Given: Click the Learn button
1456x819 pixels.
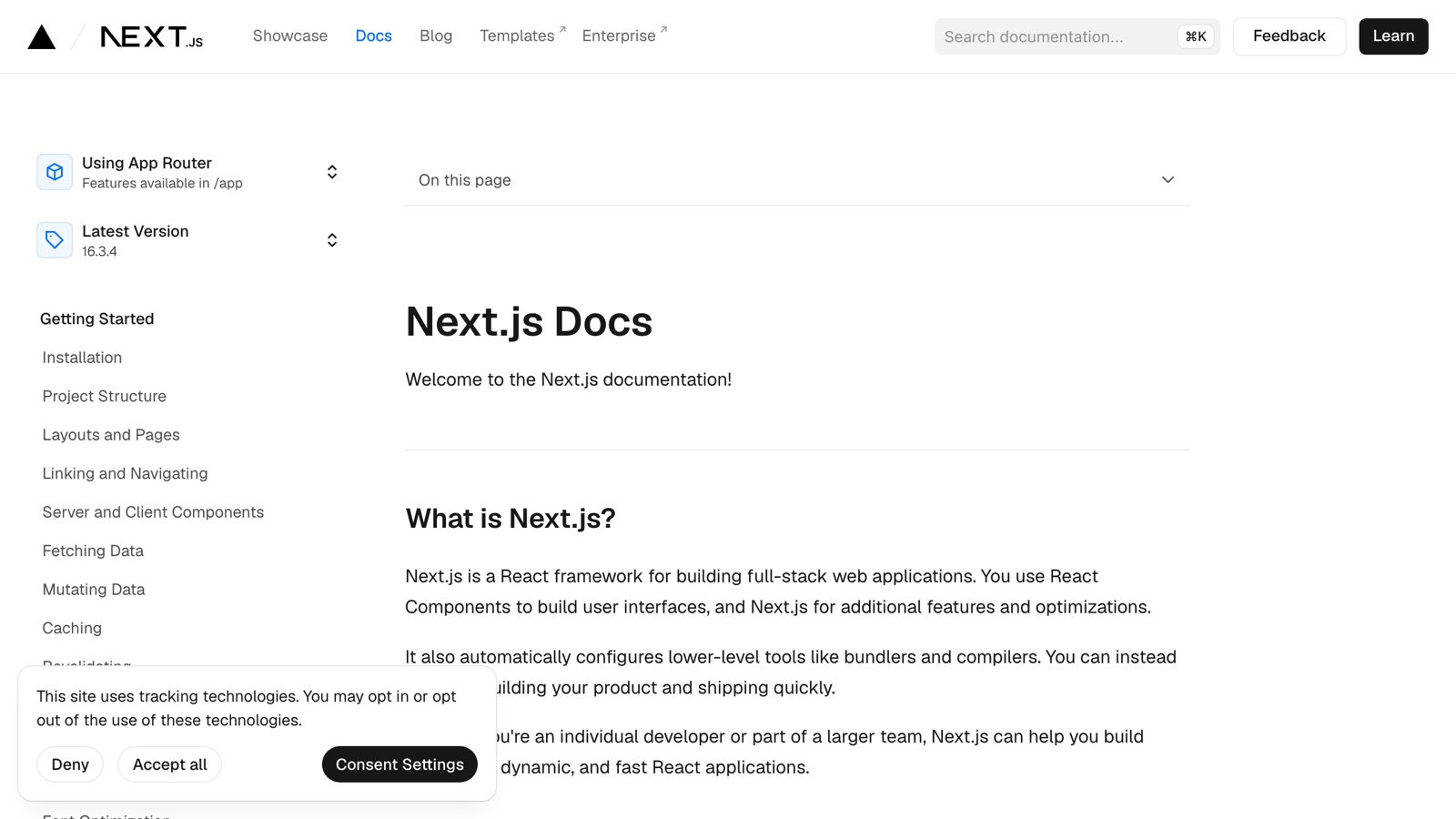Looking at the screenshot, I should point(1393,36).
